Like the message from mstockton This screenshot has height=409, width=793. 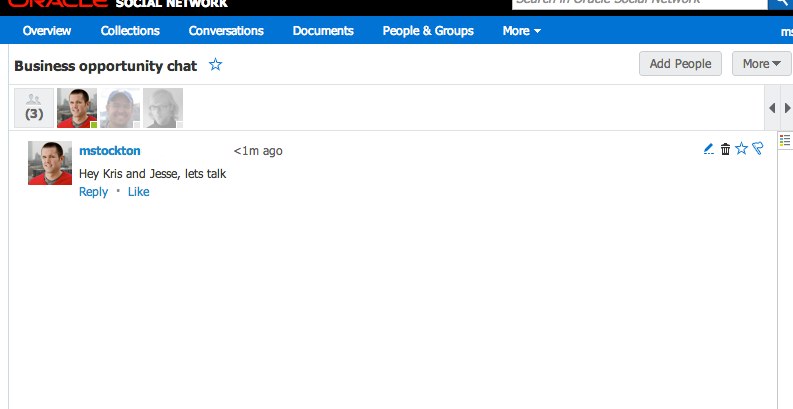(x=139, y=192)
